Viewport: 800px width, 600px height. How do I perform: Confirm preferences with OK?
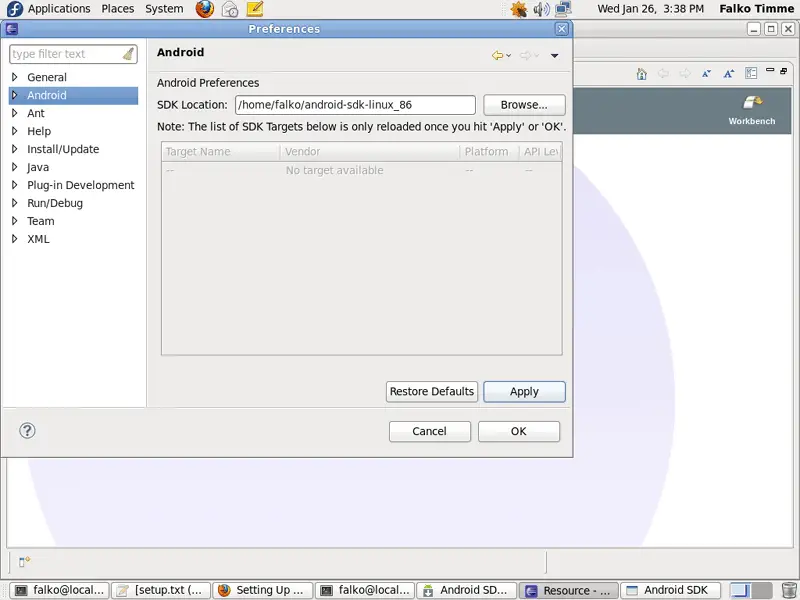click(518, 431)
